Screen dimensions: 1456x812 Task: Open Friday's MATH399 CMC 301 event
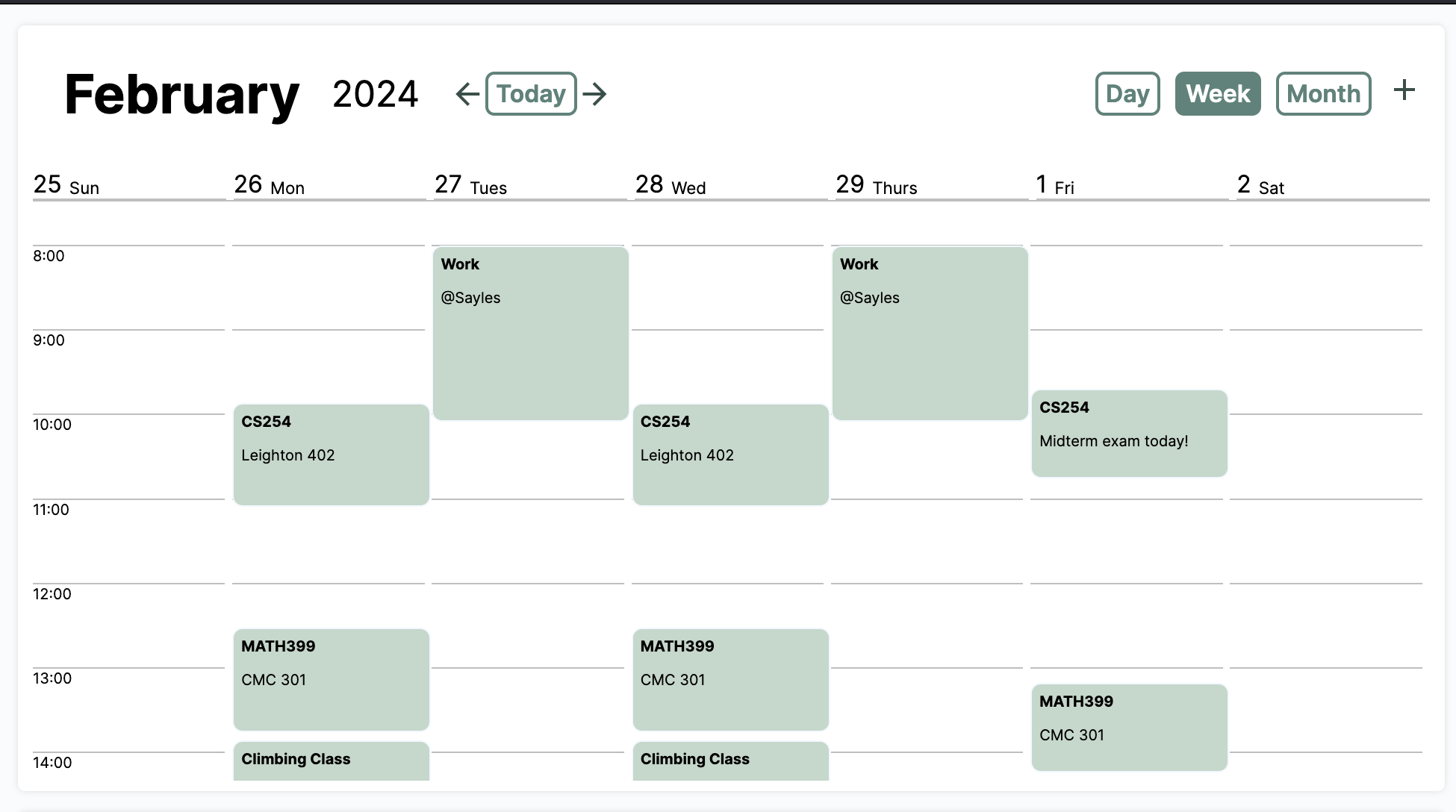coord(1129,728)
